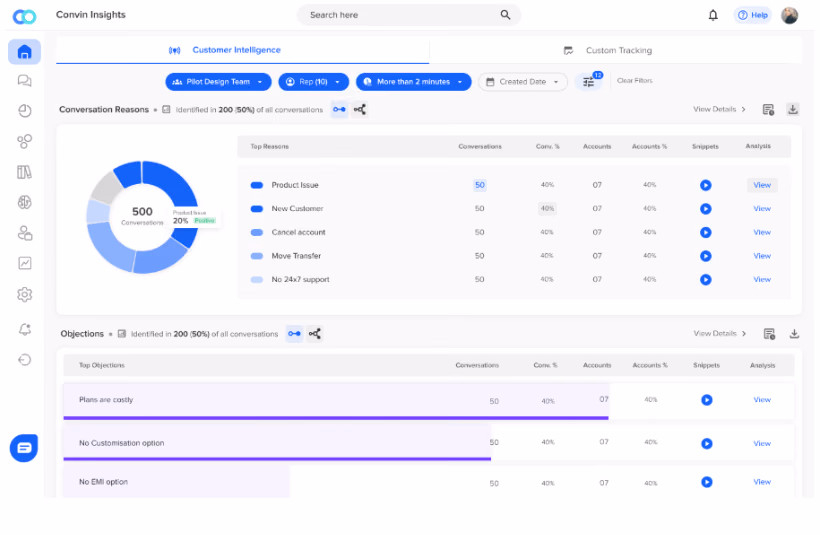The height and width of the screenshot is (535, 820).
Task: Toggle tree view for Objections
Action: 314,334
